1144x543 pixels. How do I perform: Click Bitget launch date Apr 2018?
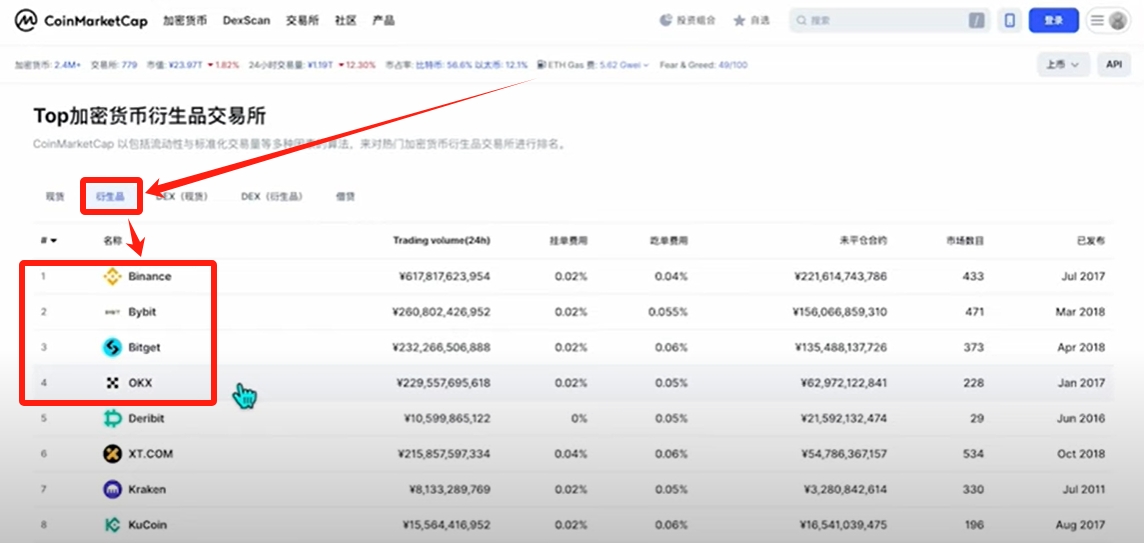(x=1081, y=347)
